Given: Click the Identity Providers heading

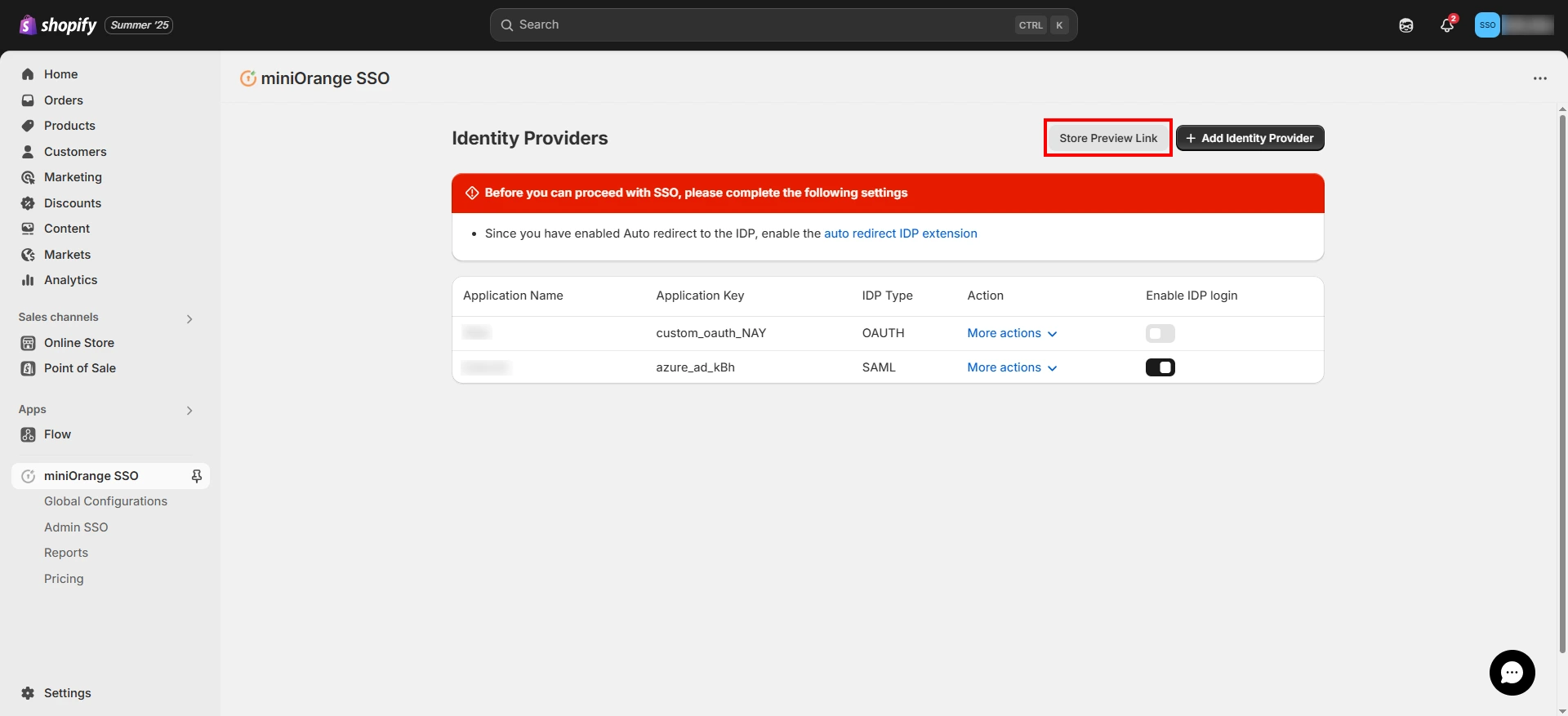Looking at the screenshot, I should tap(530, 138).
